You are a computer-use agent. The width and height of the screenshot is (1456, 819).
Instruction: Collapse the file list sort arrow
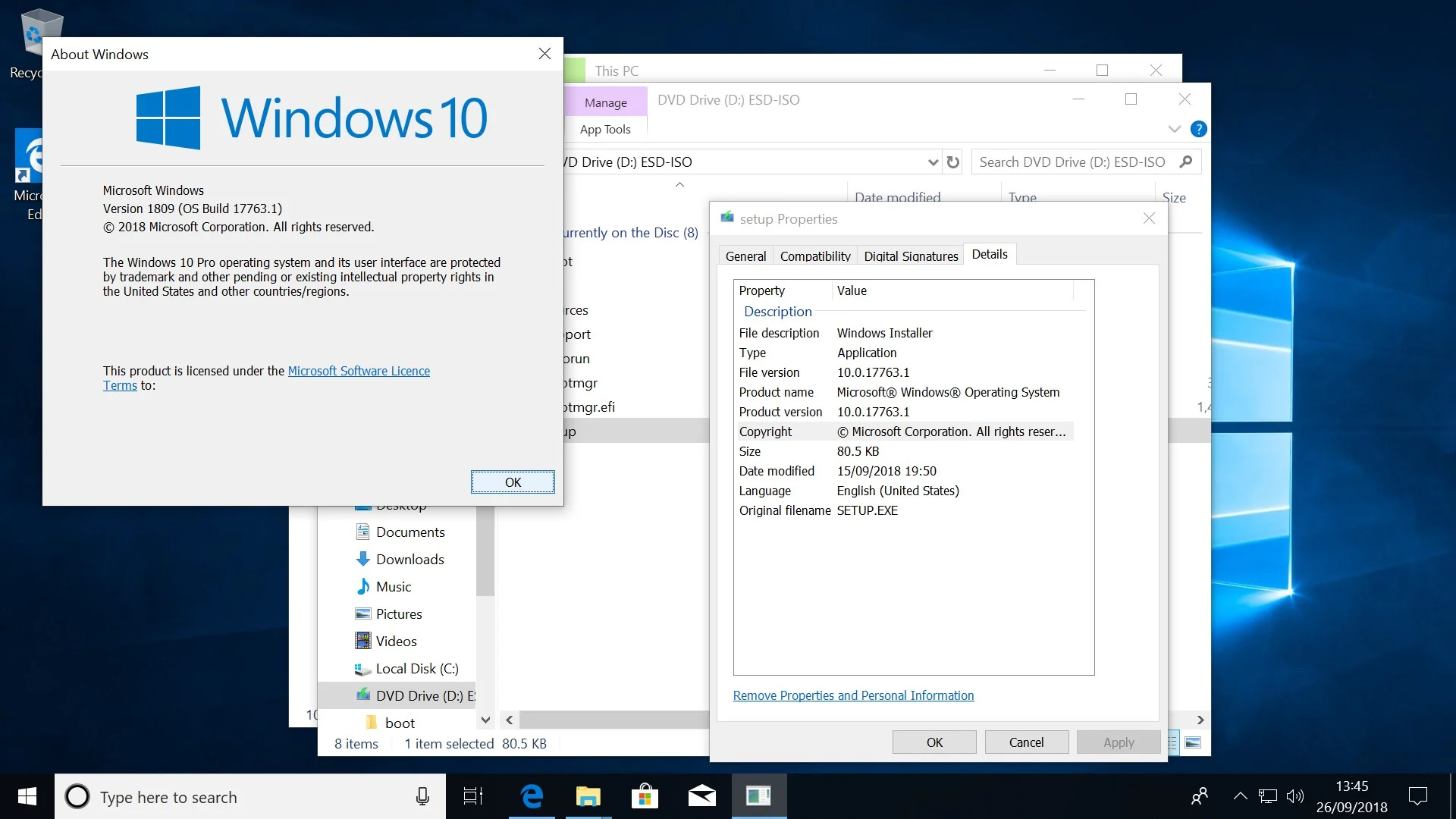(680, 184)
